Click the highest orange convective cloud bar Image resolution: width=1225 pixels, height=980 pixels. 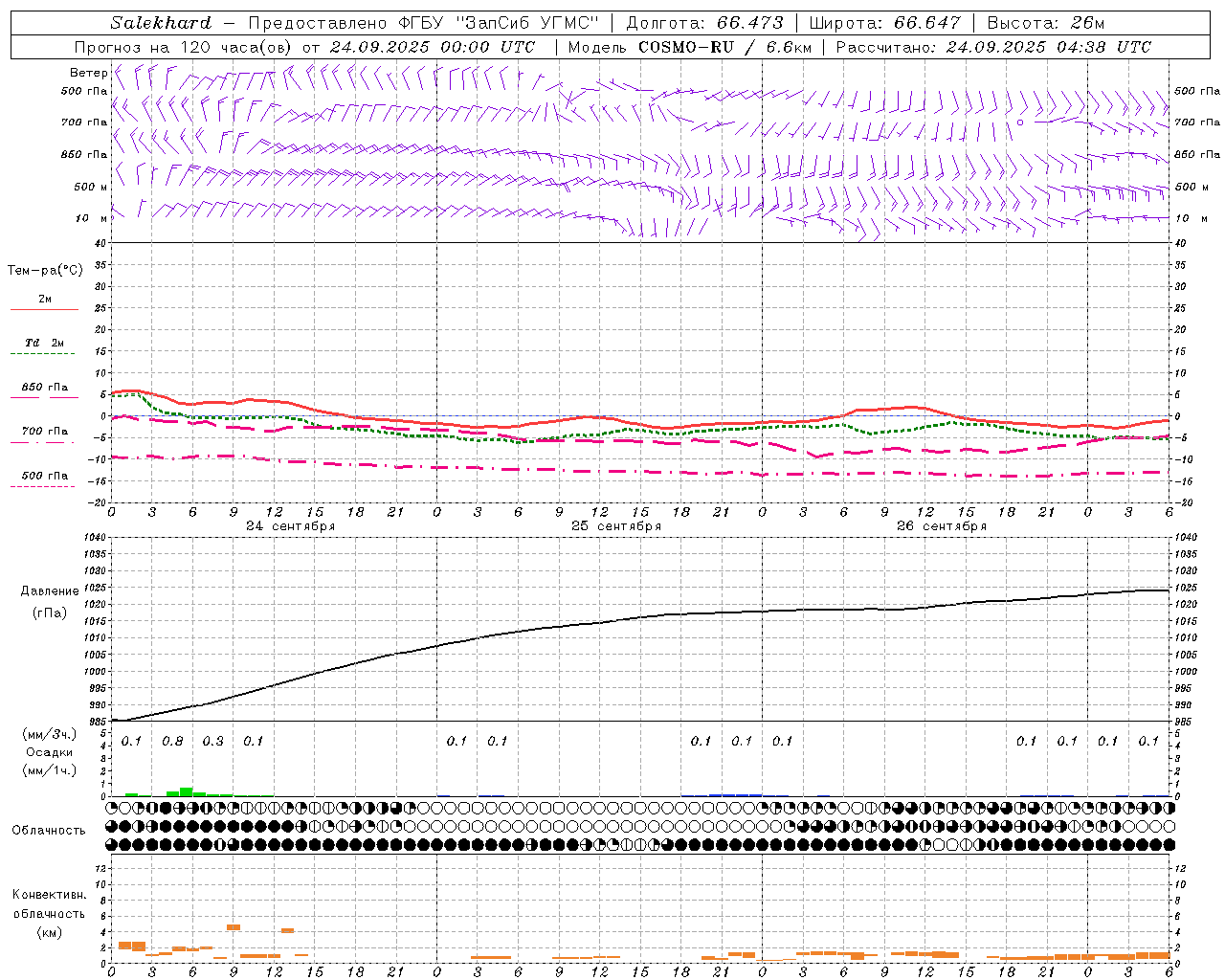click(x=234, y=926)
